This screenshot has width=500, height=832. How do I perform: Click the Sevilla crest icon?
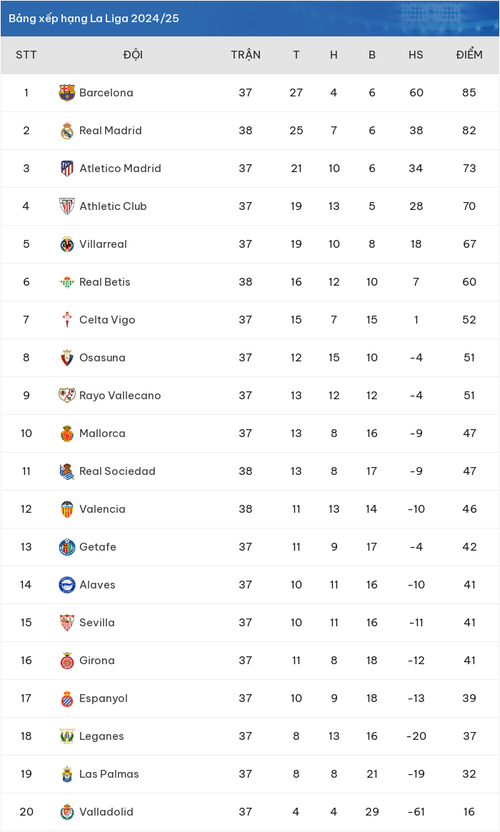(x=67, y=622)
